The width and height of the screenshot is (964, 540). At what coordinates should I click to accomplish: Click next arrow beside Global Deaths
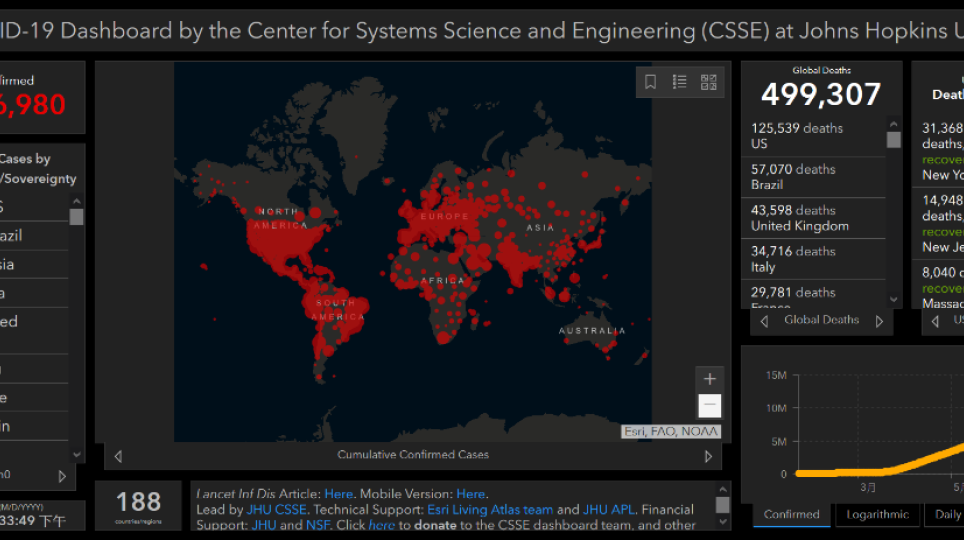click(880, 321)
